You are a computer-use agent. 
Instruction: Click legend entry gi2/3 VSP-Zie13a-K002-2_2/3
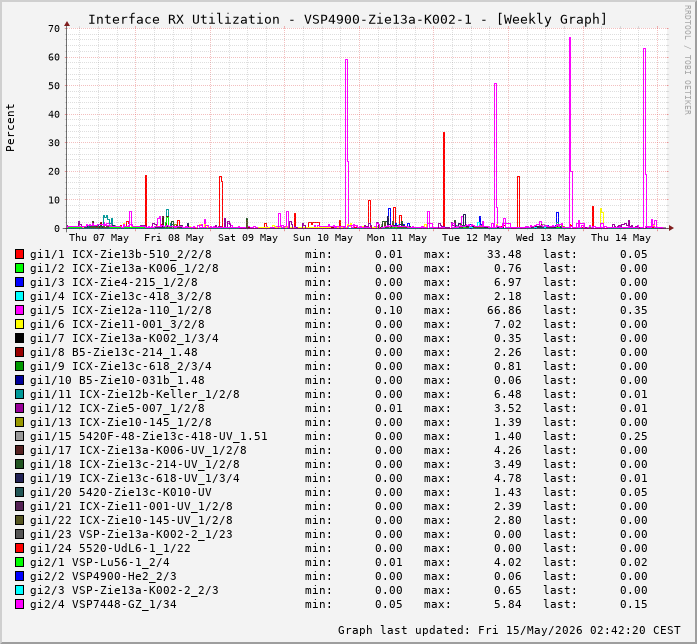click(124, 590)
